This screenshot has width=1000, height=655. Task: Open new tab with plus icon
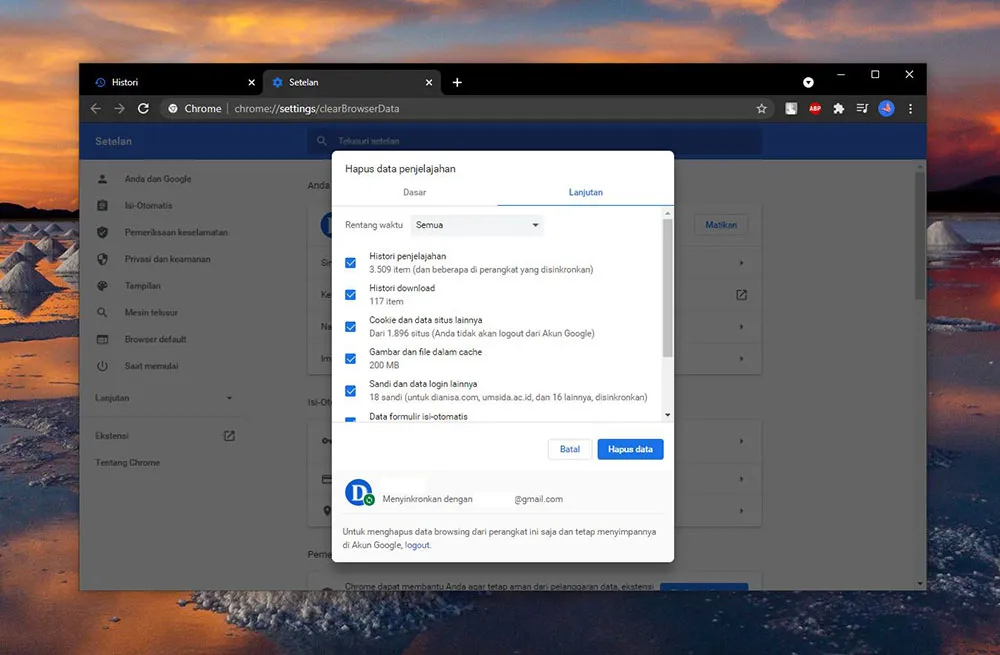(x=457, y=82)
